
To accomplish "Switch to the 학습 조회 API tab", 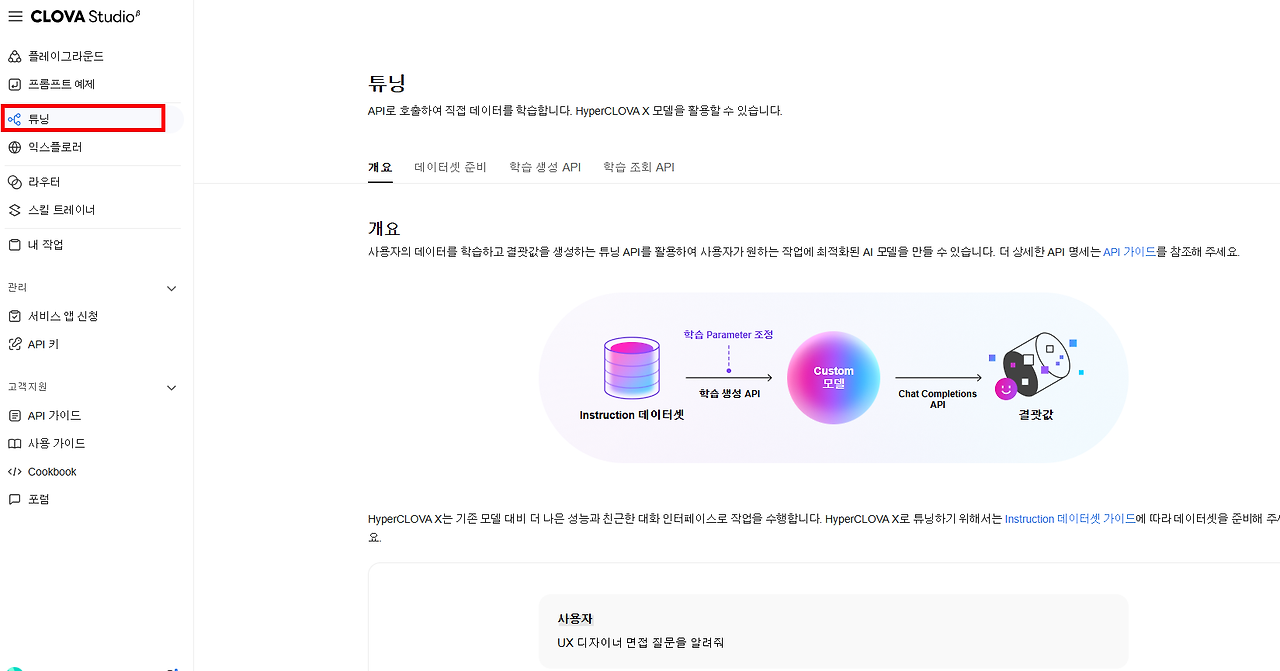I will (639, 167).
